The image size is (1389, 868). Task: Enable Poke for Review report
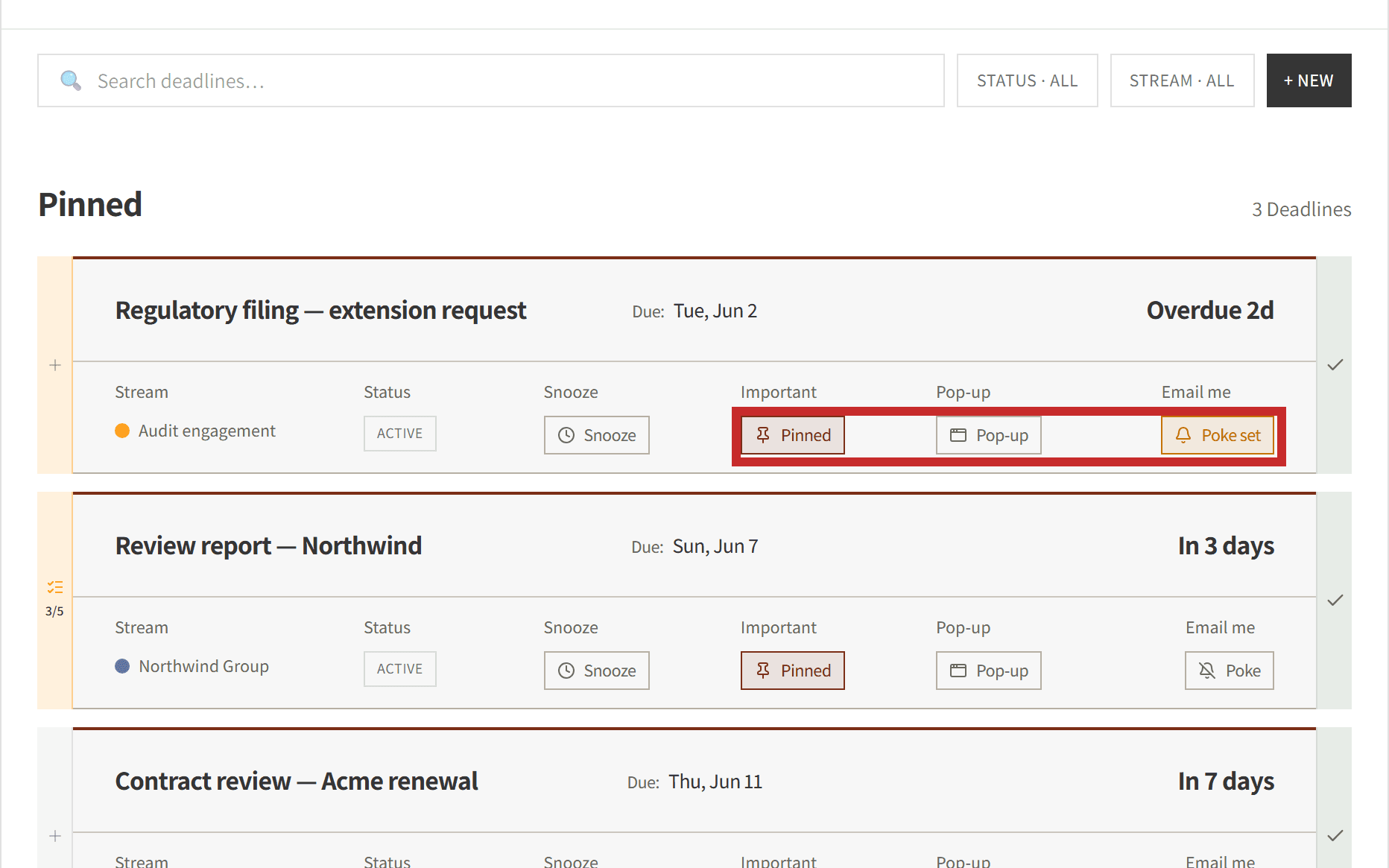point(1229,671)
